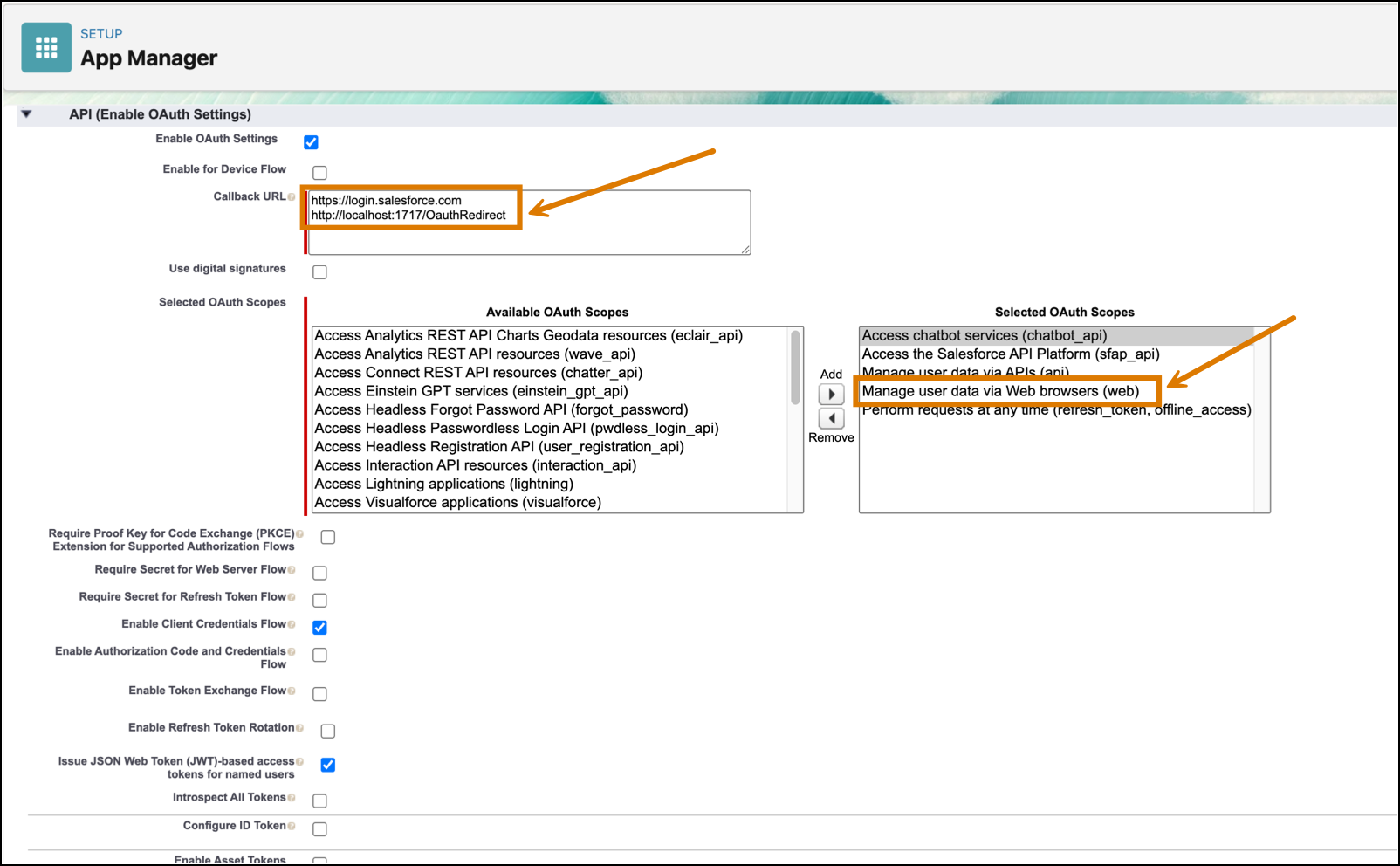
Task: Click the App Manager grid icon
Action: click(46, 48)
